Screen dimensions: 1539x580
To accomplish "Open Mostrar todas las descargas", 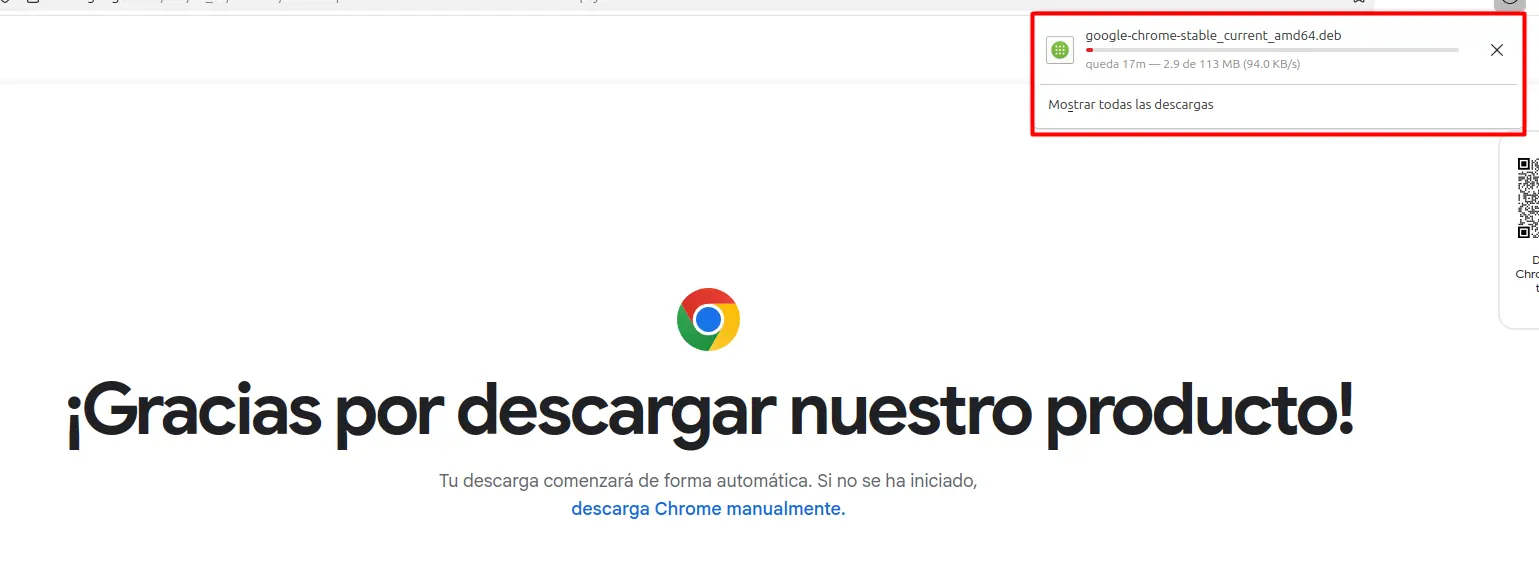I will [1130, 104].
